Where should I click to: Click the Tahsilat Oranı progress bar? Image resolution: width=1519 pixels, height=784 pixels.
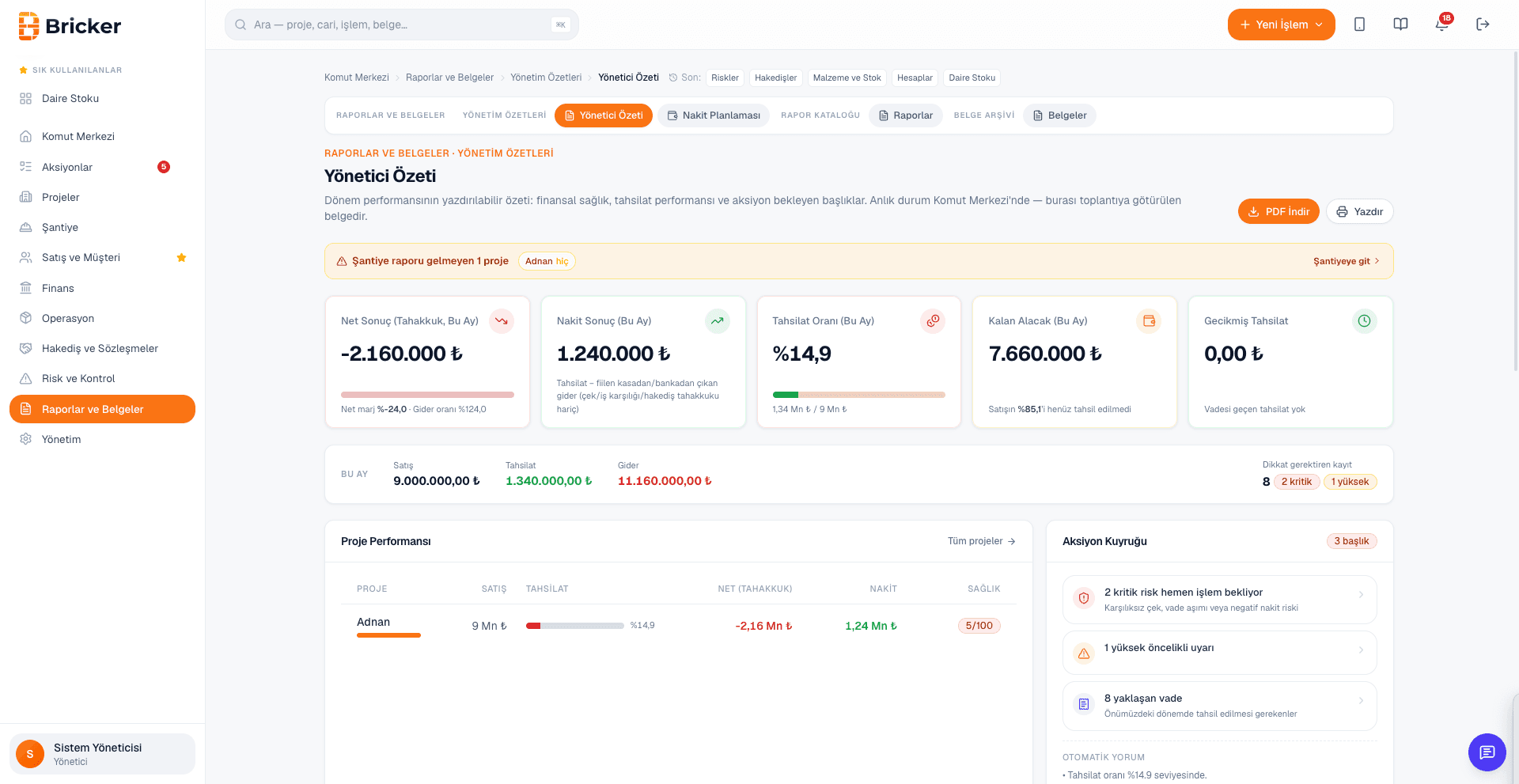click(x=858, y=394)
